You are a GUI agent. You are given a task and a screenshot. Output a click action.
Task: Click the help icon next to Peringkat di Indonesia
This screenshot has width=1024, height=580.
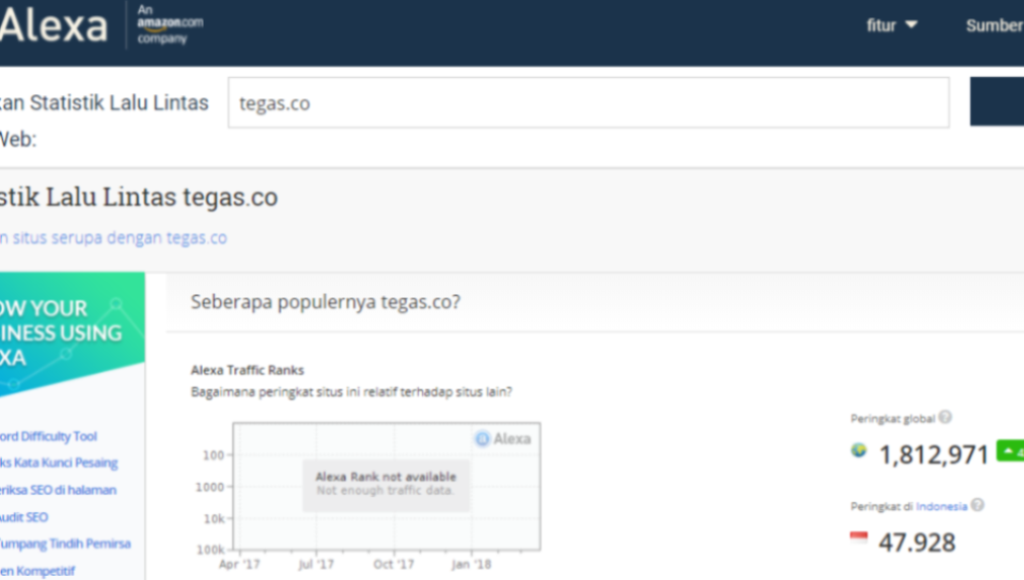coord(977,505)
